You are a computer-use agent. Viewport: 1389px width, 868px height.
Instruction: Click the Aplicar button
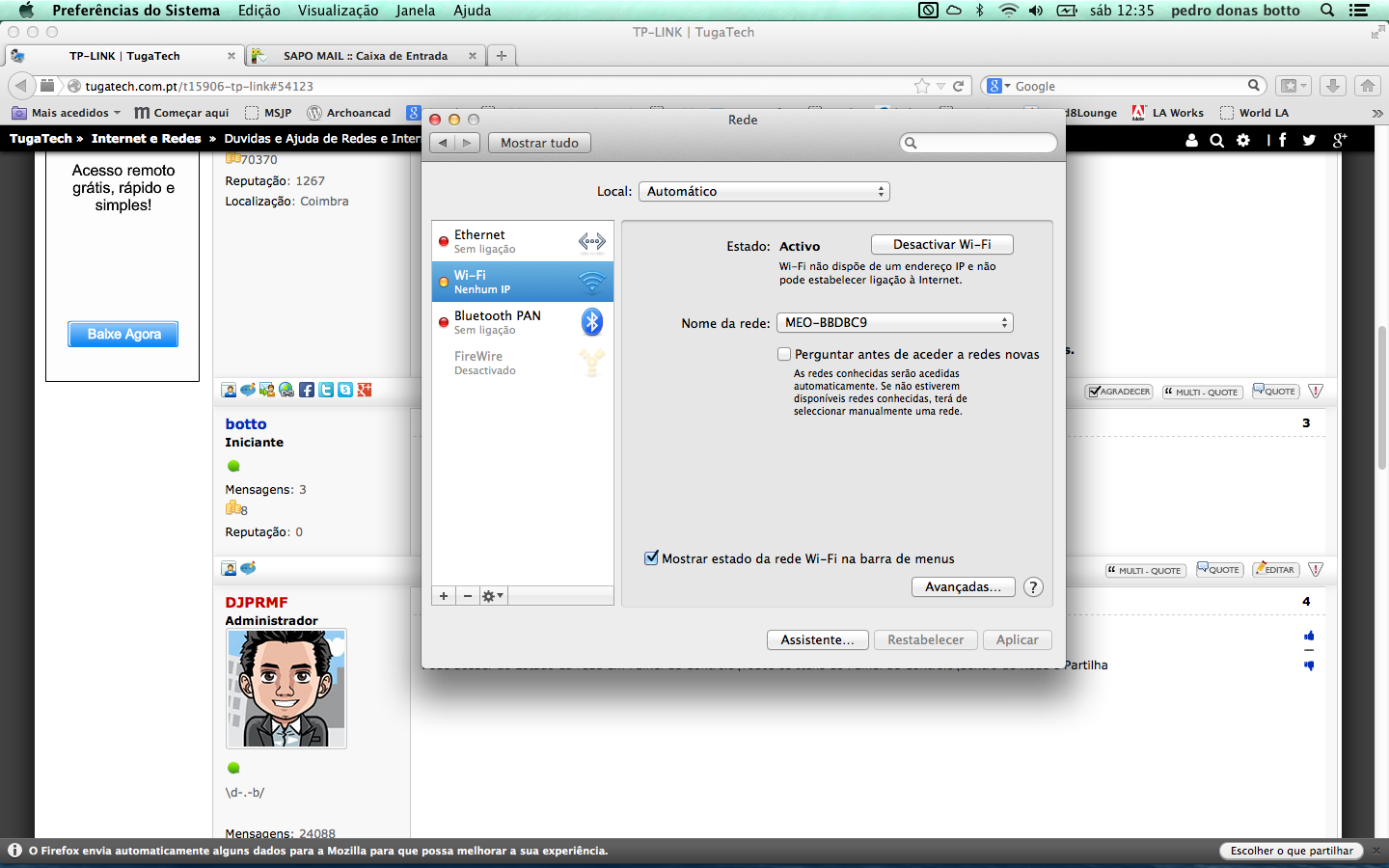1018,639
